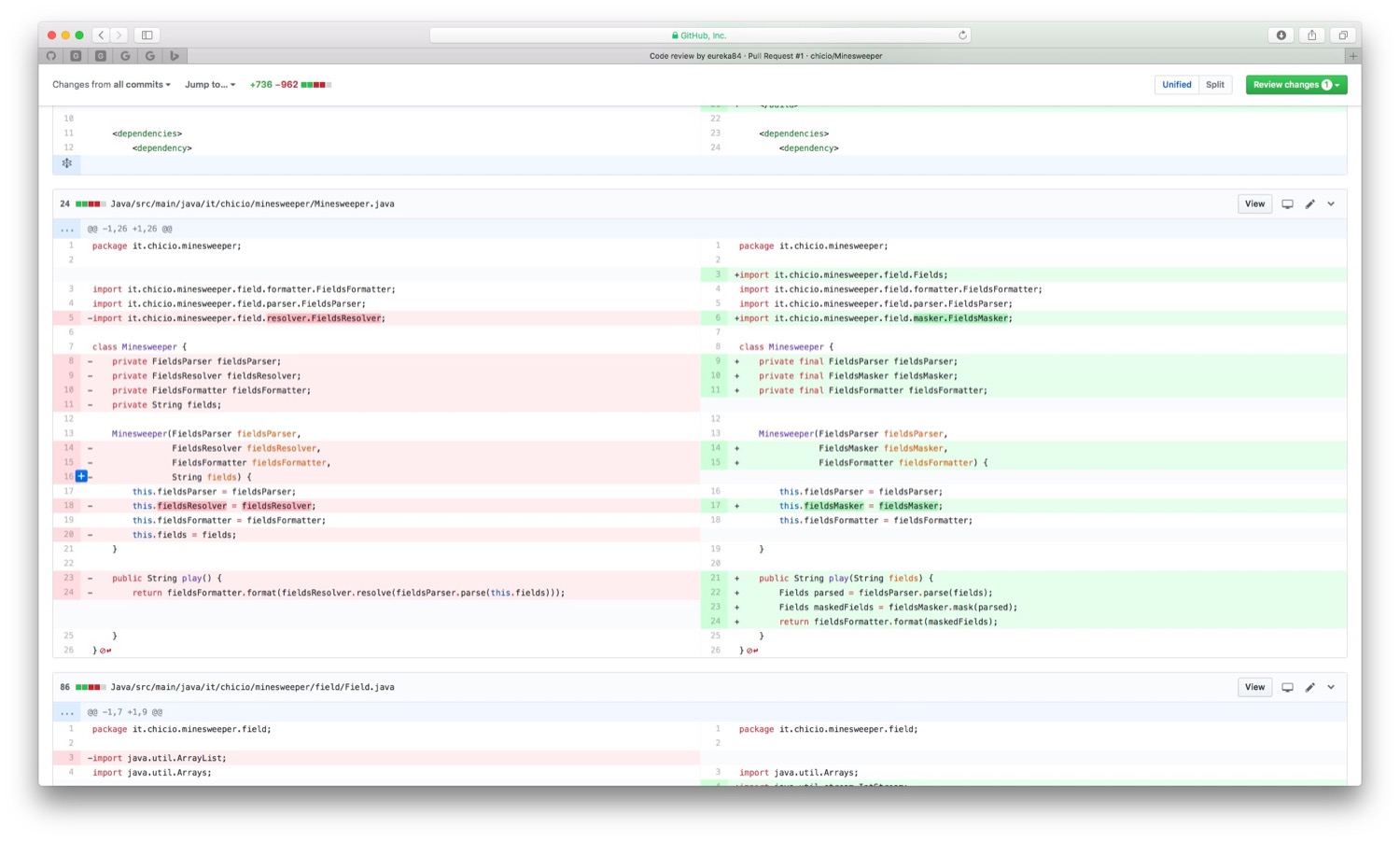
Task: Edit Field.java with the pencil icon
Action: [x=1310, y=687]
